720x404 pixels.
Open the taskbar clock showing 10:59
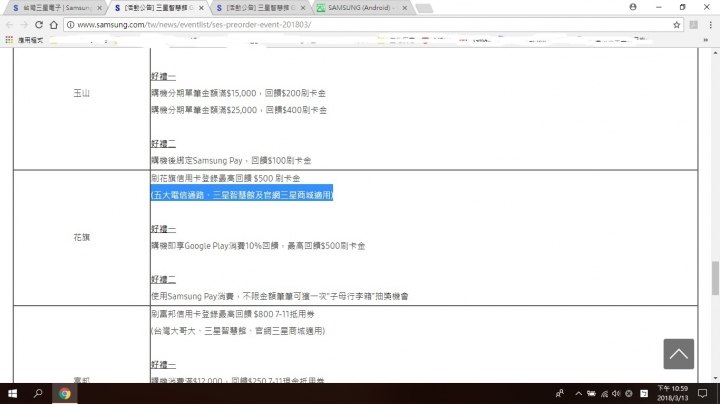pyautogui.click(x=672, y=393)
